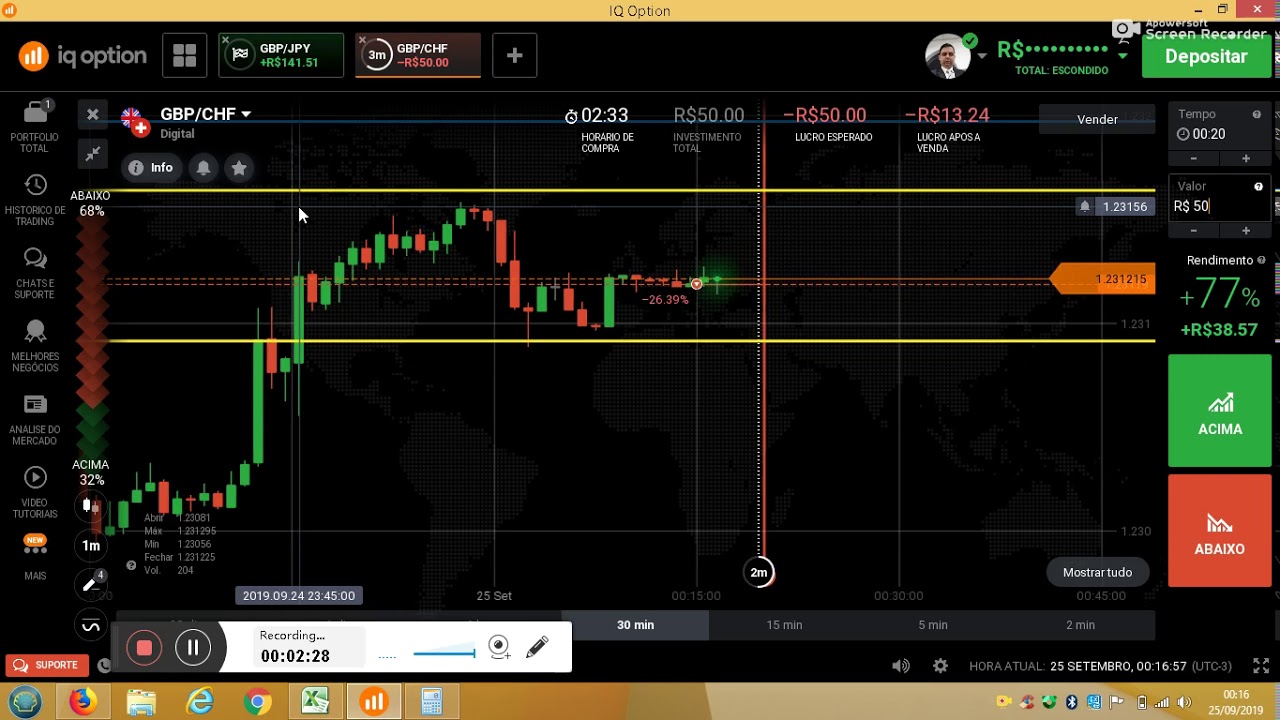The image size is (1280, 720).
Task: Open Firefox from the taskbar
Action: (83, 702)
